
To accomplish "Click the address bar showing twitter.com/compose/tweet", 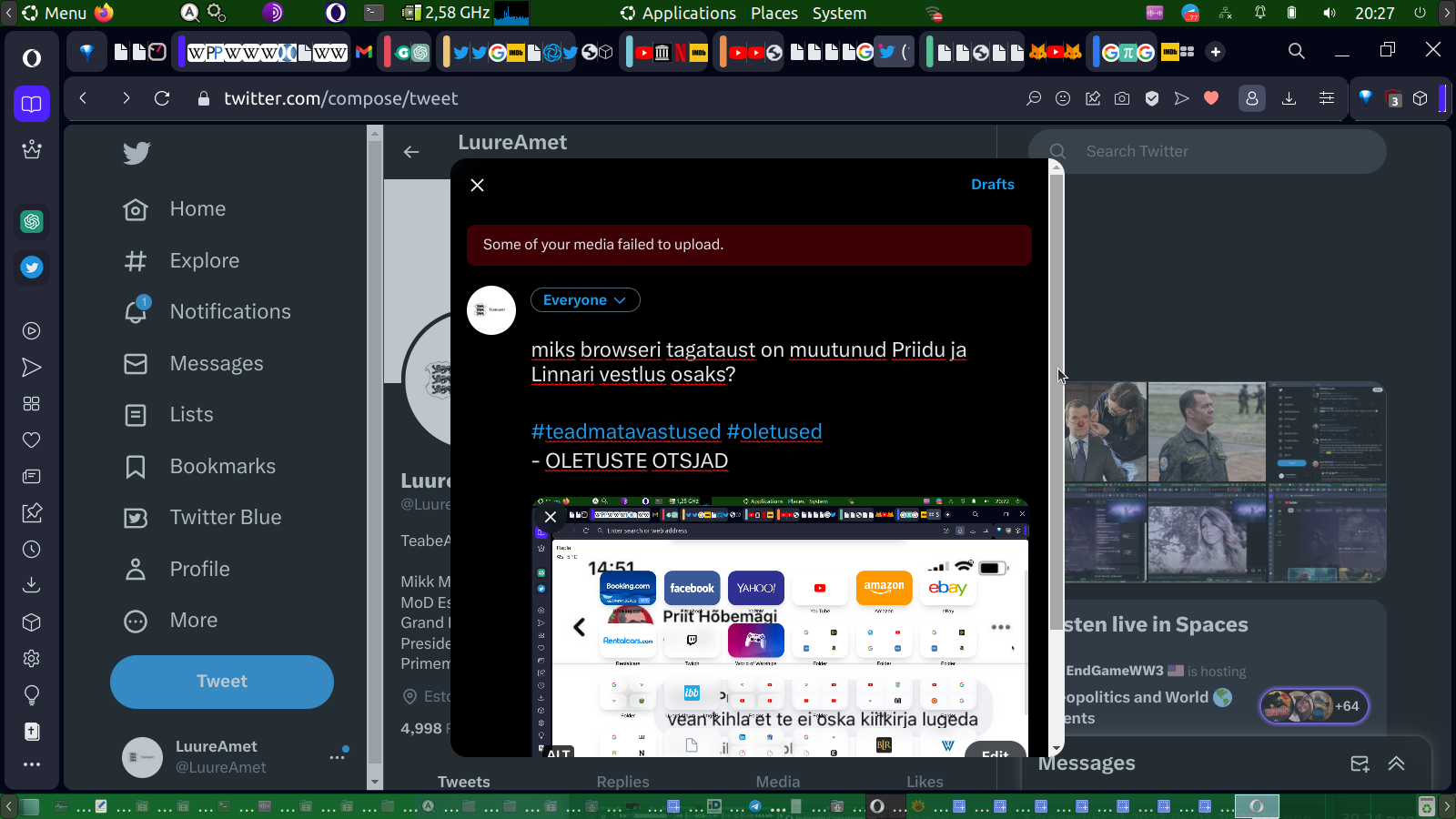I will (340, 98).
